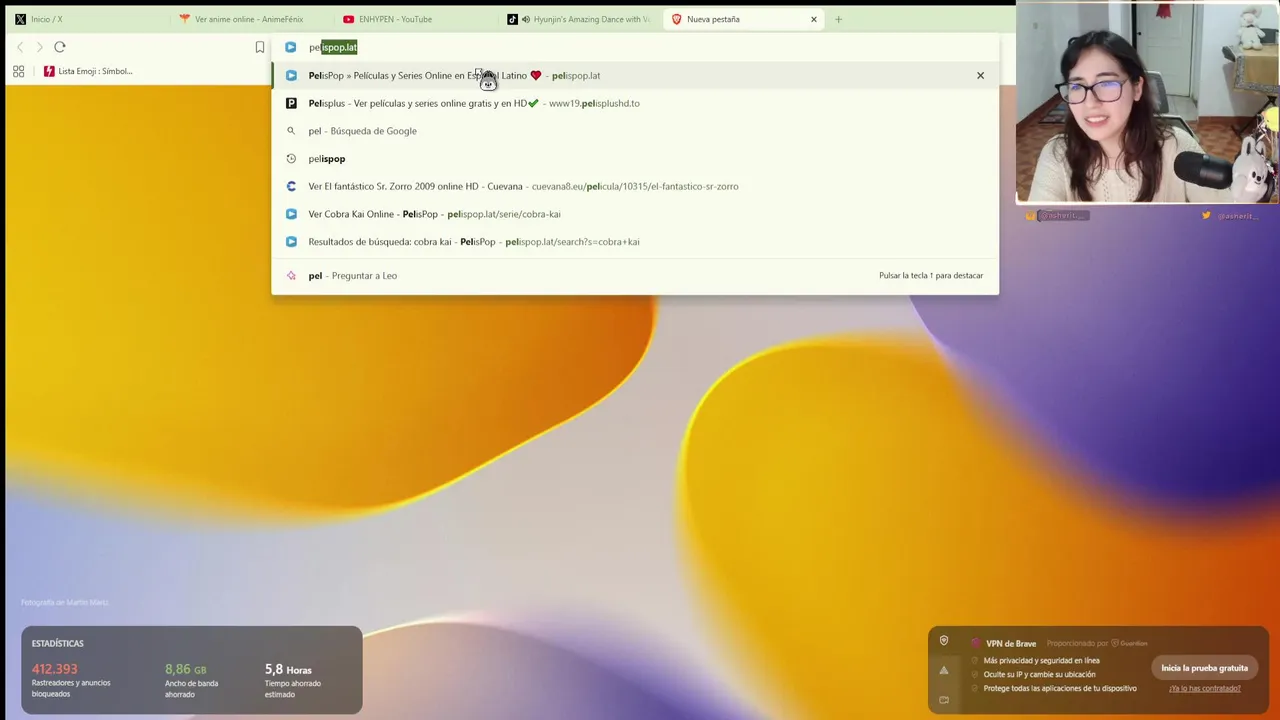Open the Ver anime online - AnimeFénix tab
The image size is (1280, 720).
click(248, 19)
